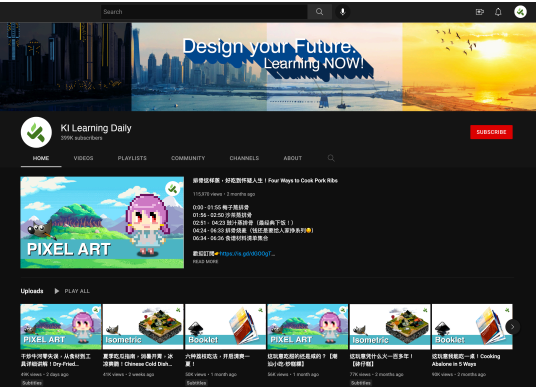This screenshot has width=536, height=387.
Task: Open the create video camera icon
Action: (x=480, y=12)
